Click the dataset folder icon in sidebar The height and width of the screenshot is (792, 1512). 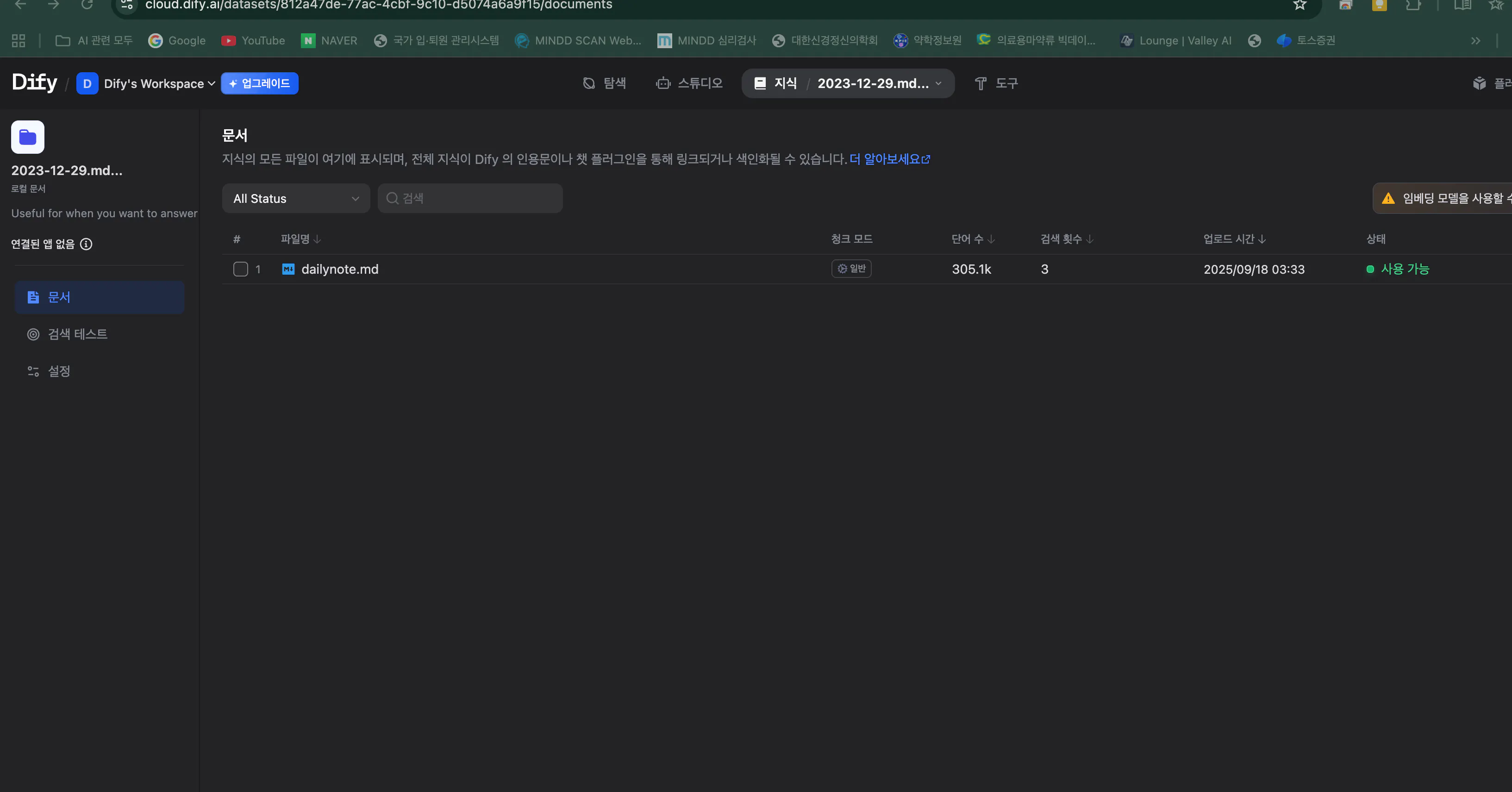(x=28, y=137)
